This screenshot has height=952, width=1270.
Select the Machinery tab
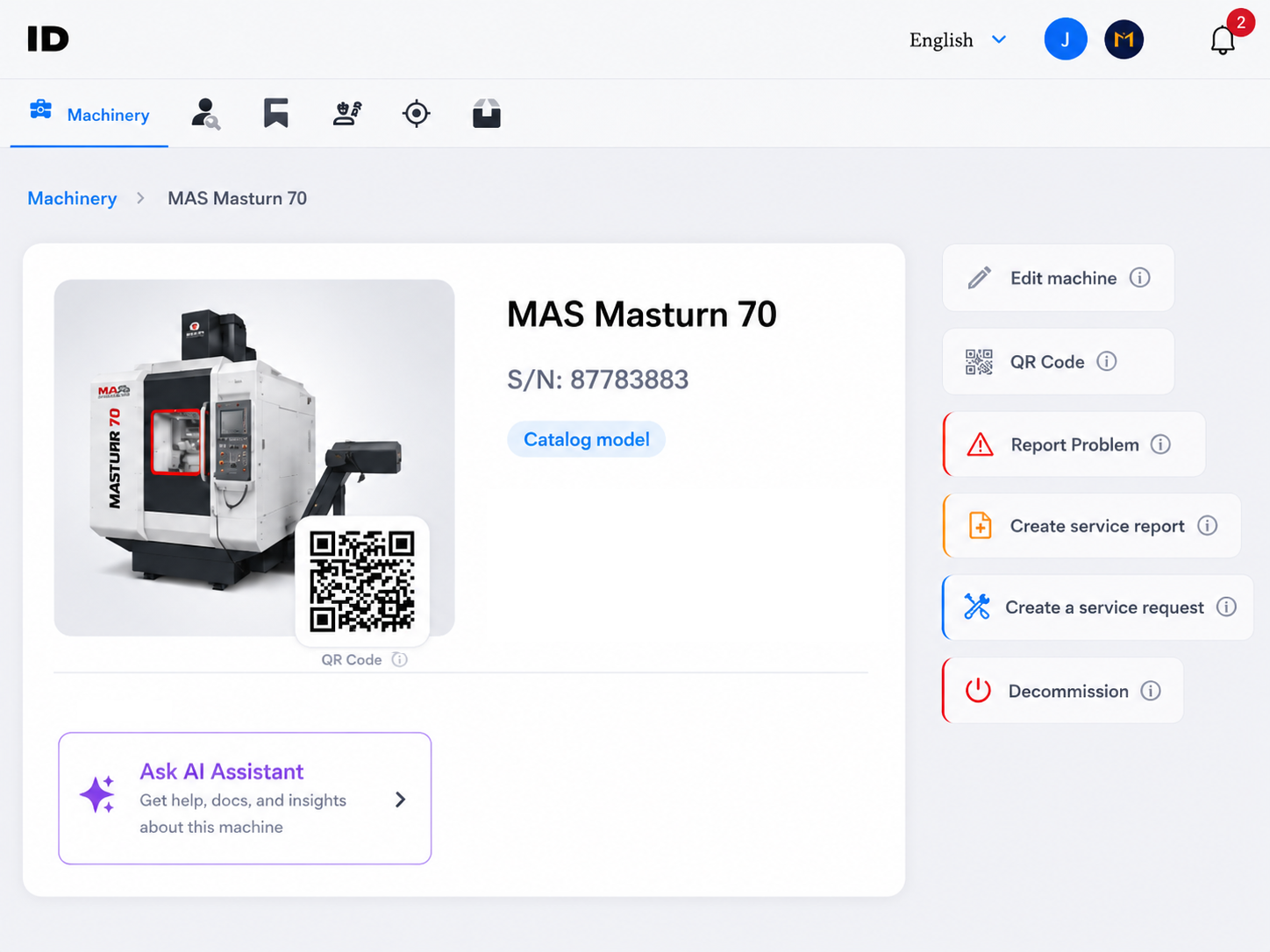(89, 114)
